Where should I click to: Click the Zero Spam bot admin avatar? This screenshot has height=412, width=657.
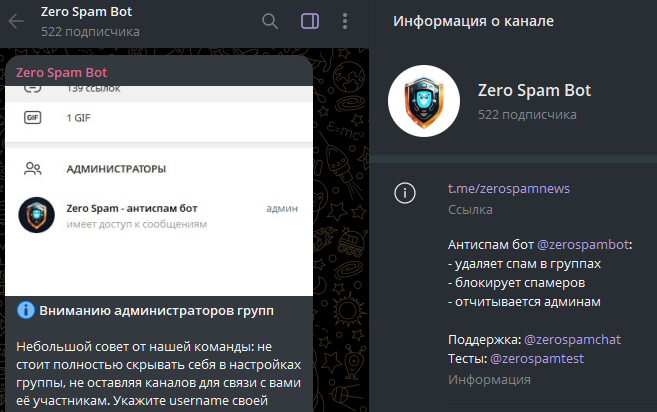pos(36,215)
